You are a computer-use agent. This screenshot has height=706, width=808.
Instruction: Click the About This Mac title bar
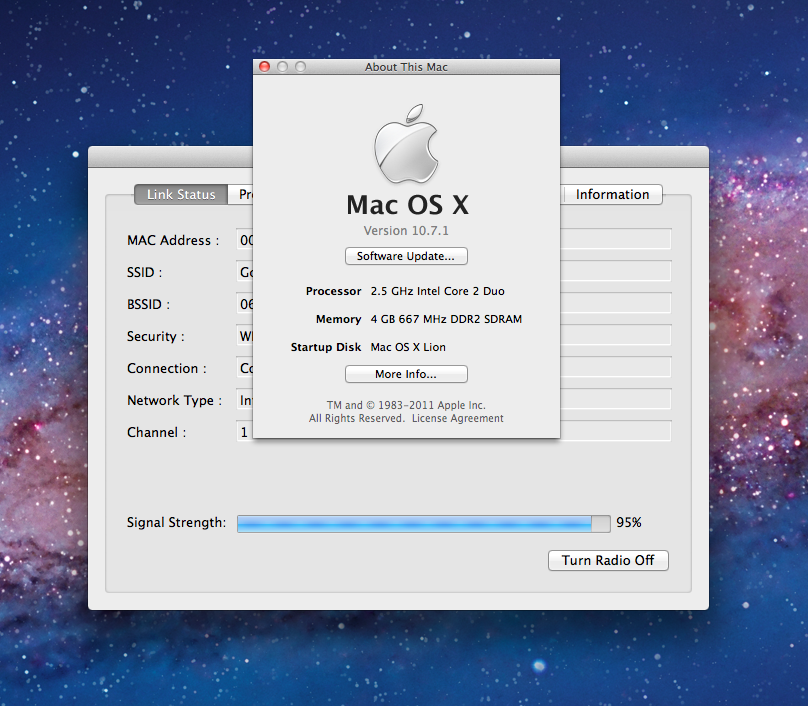406,67
